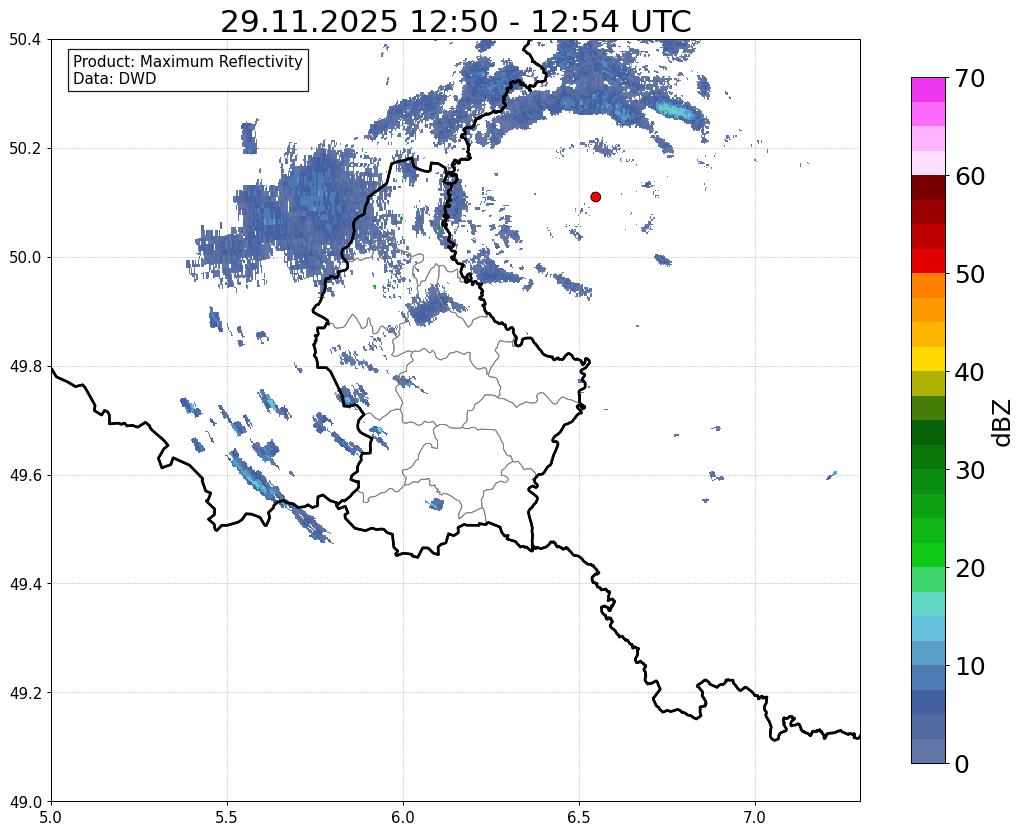Click the dBZ colorbar label
1023x834 pixels.
pos(1003,422)
